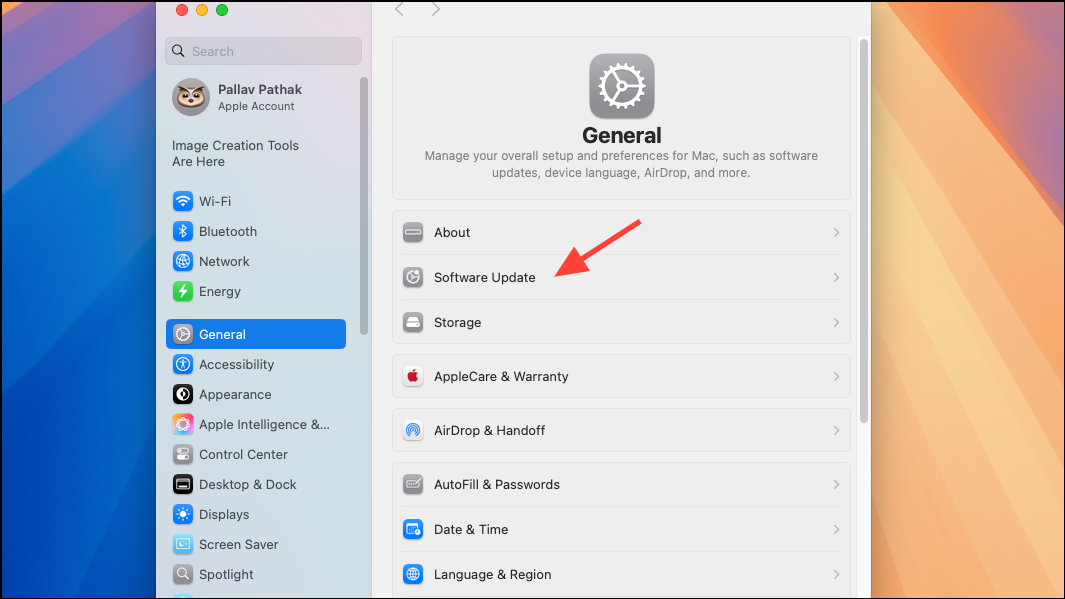Select the Energy lightning icon
1065x599 pixels.
tap(183, 291)
